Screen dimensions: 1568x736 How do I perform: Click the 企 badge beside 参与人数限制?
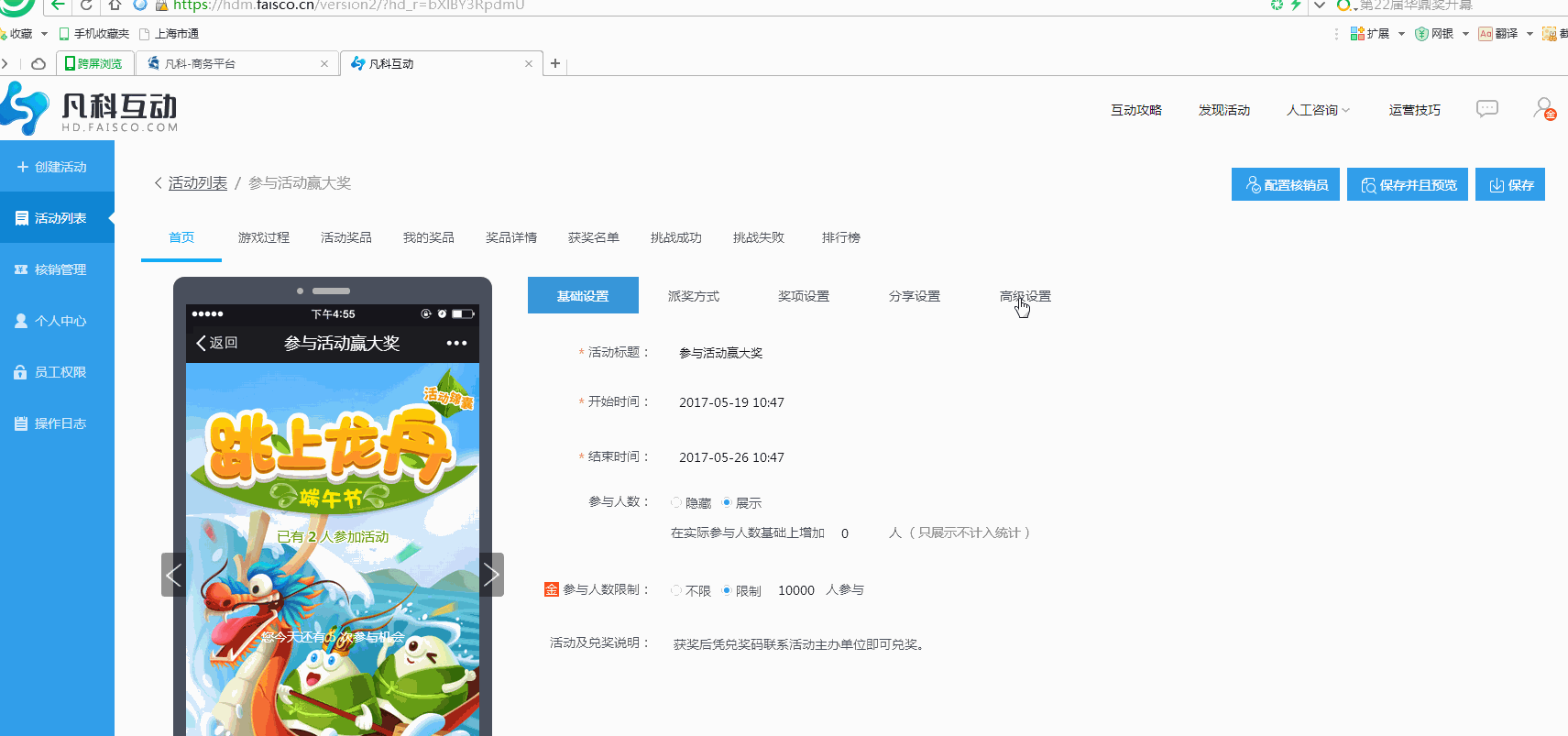click(x=552, y=589)
